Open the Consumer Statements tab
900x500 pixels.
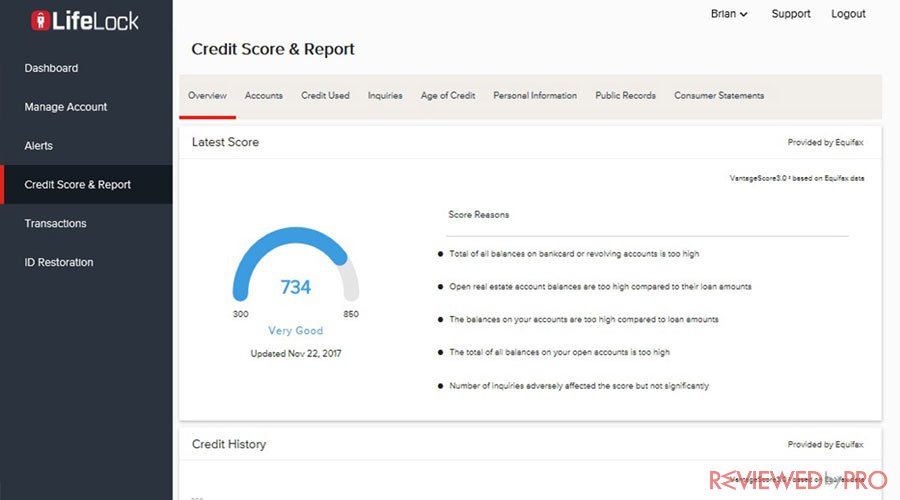(x=719, y=95)
